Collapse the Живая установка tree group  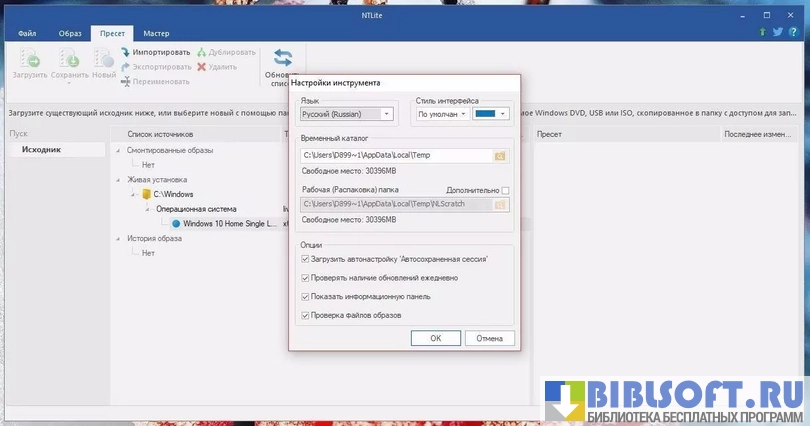coord(120,180)
